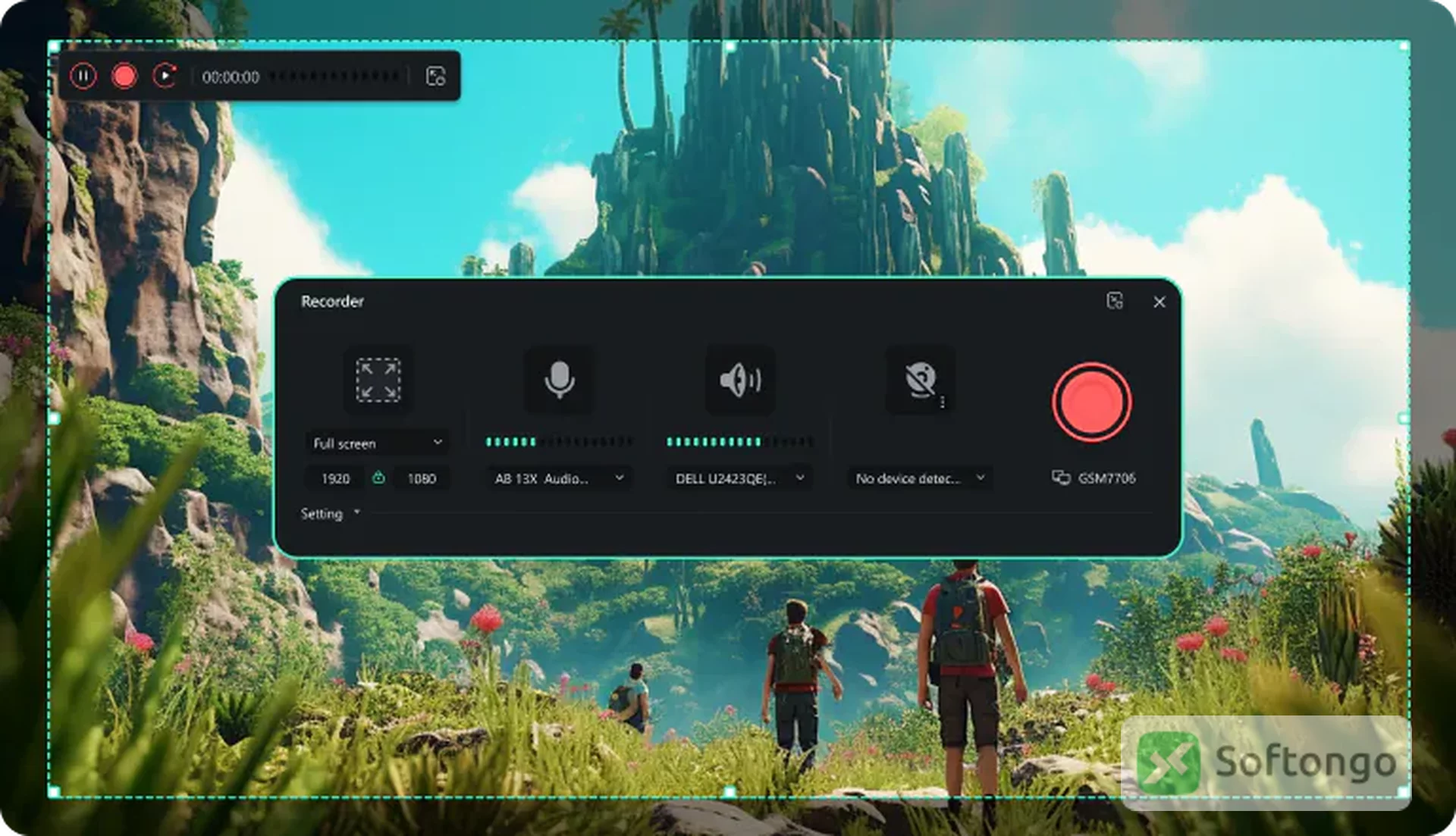1456x836 pixels.
Task: Click the GSM7706 monitor selector
Action: 1094,477
